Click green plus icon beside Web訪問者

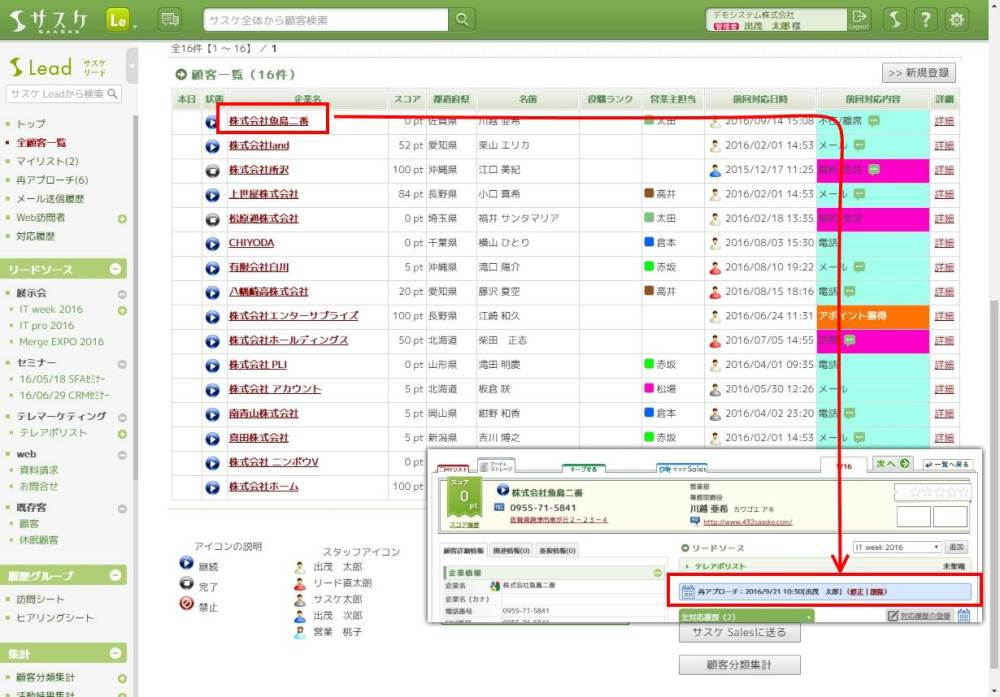tap(122, 219)
